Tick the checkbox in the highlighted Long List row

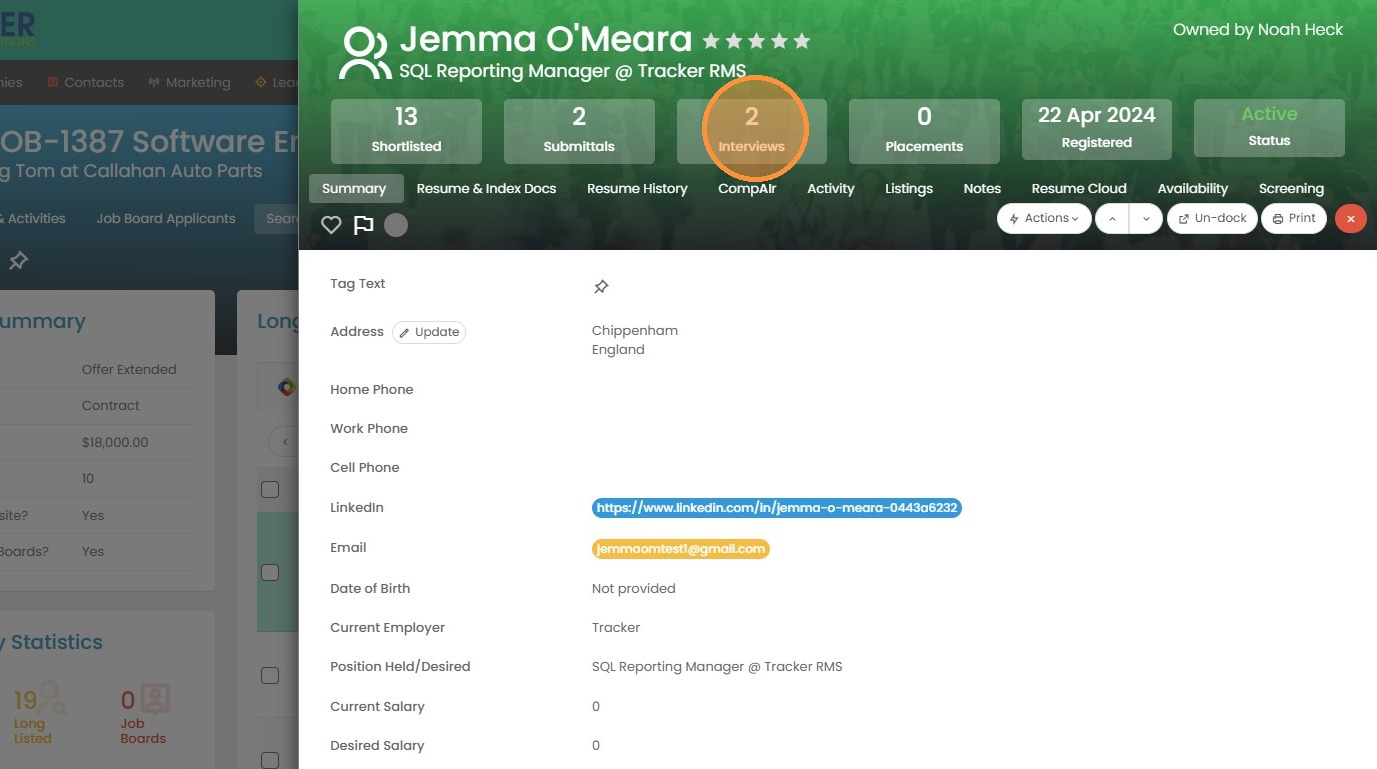(270, 573)
